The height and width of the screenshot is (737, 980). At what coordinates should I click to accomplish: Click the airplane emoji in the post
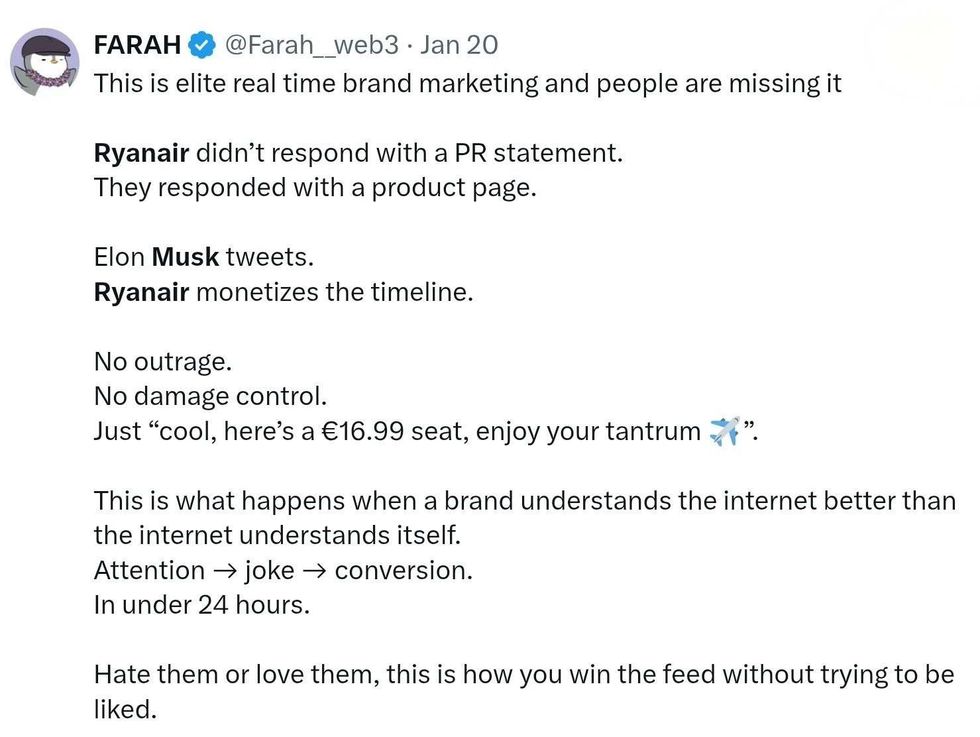coord(724,432)
